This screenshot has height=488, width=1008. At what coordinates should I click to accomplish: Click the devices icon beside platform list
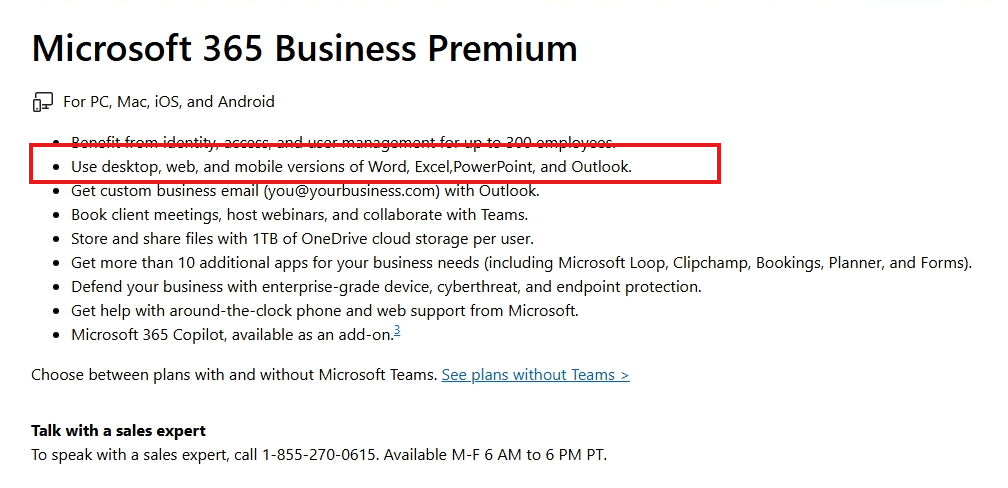pos(42,102)
